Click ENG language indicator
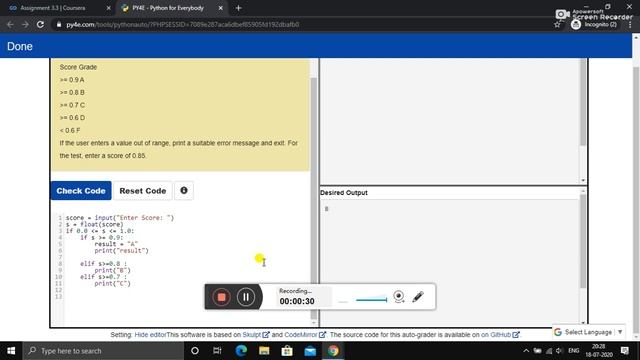This screenshot has height=360, width=640. click(573, 351)
